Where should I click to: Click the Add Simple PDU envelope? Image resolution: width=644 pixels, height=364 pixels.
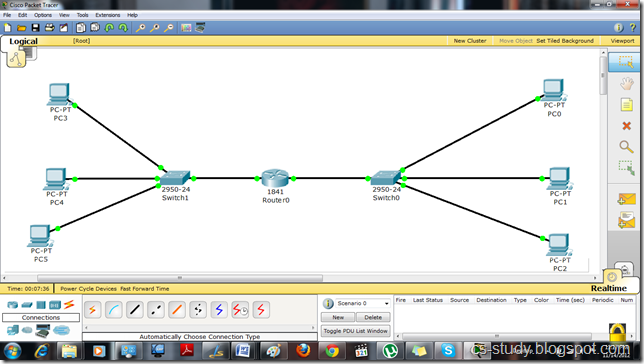(626, 199)
